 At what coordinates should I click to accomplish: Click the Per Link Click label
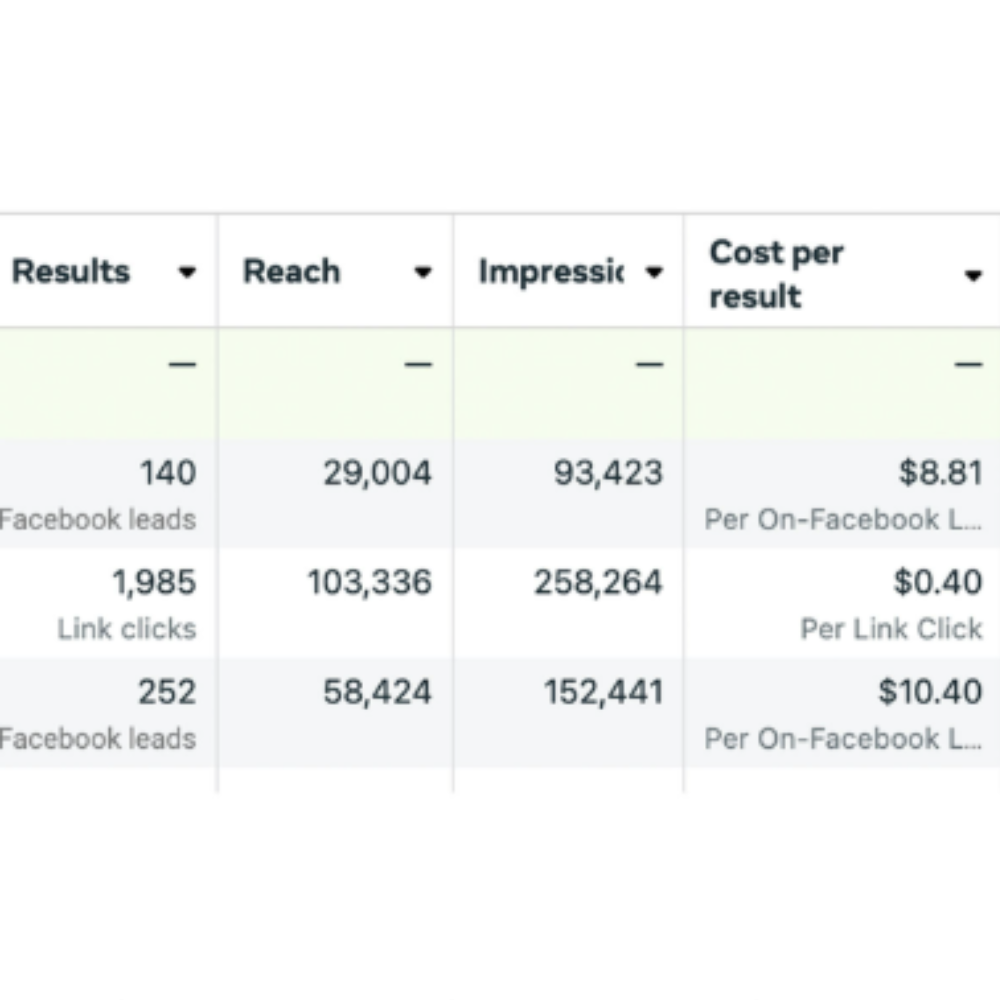click(x=891, y=629)
